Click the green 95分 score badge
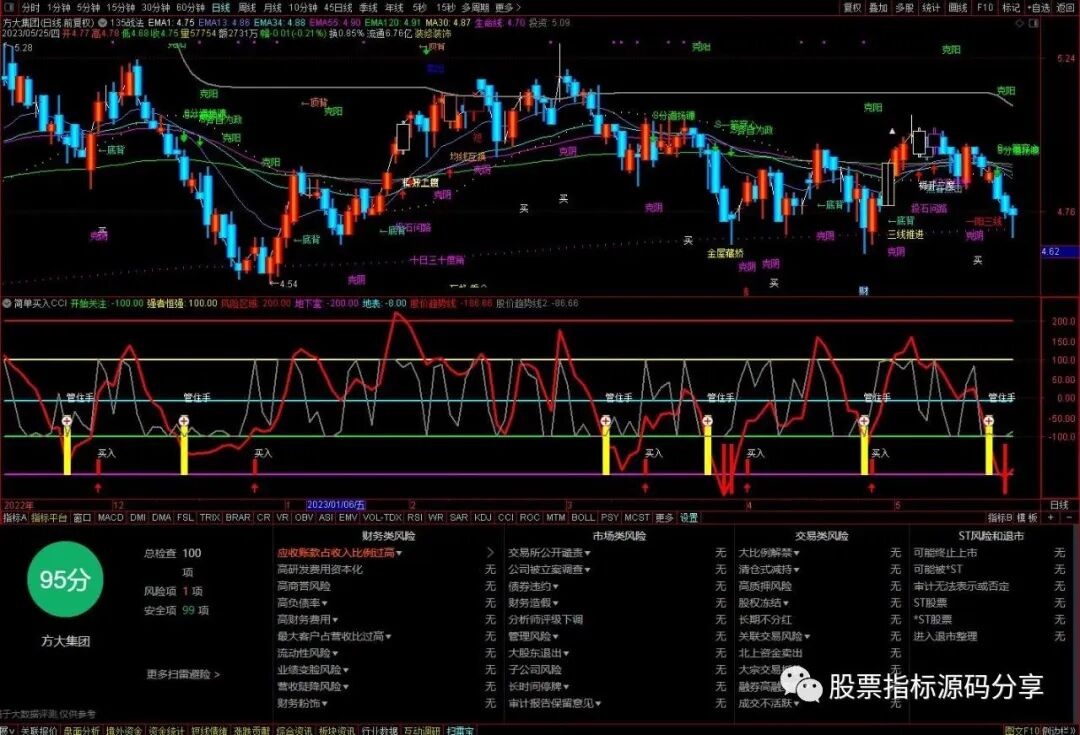This screenshot has width=1080, height=735. (65, 579)
